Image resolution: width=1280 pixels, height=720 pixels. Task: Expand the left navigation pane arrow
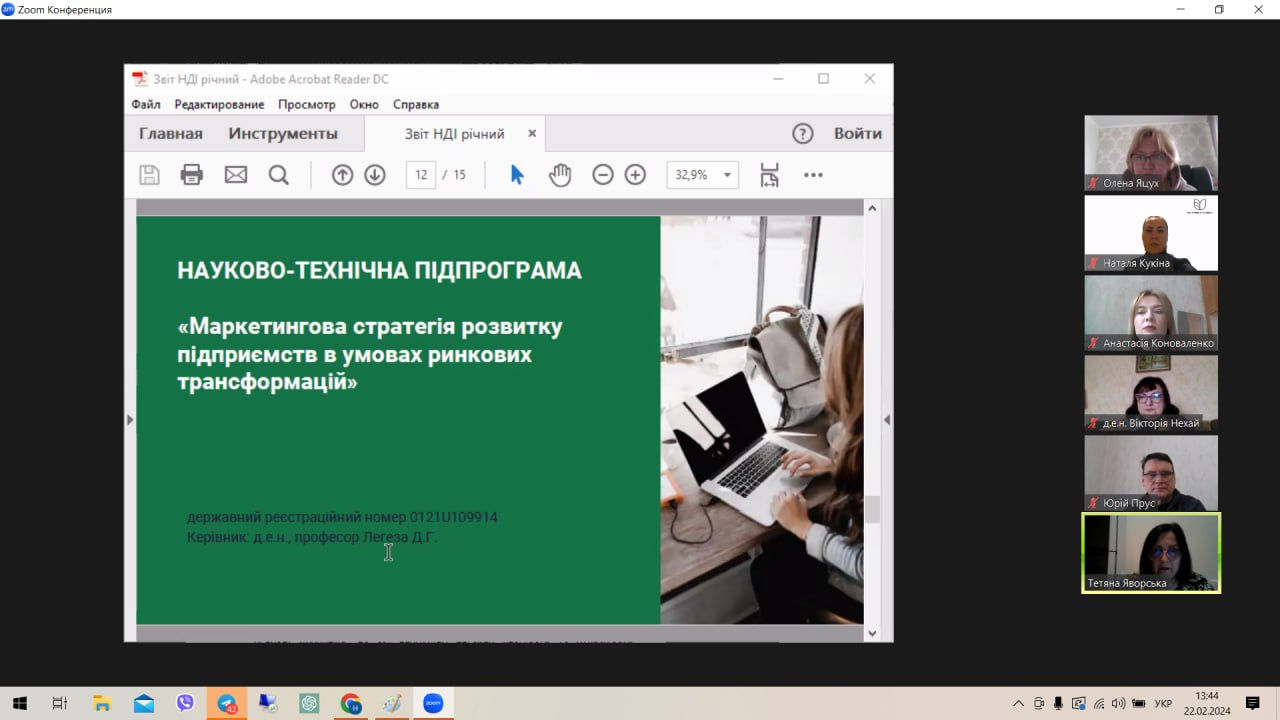[x=130, y=420]
